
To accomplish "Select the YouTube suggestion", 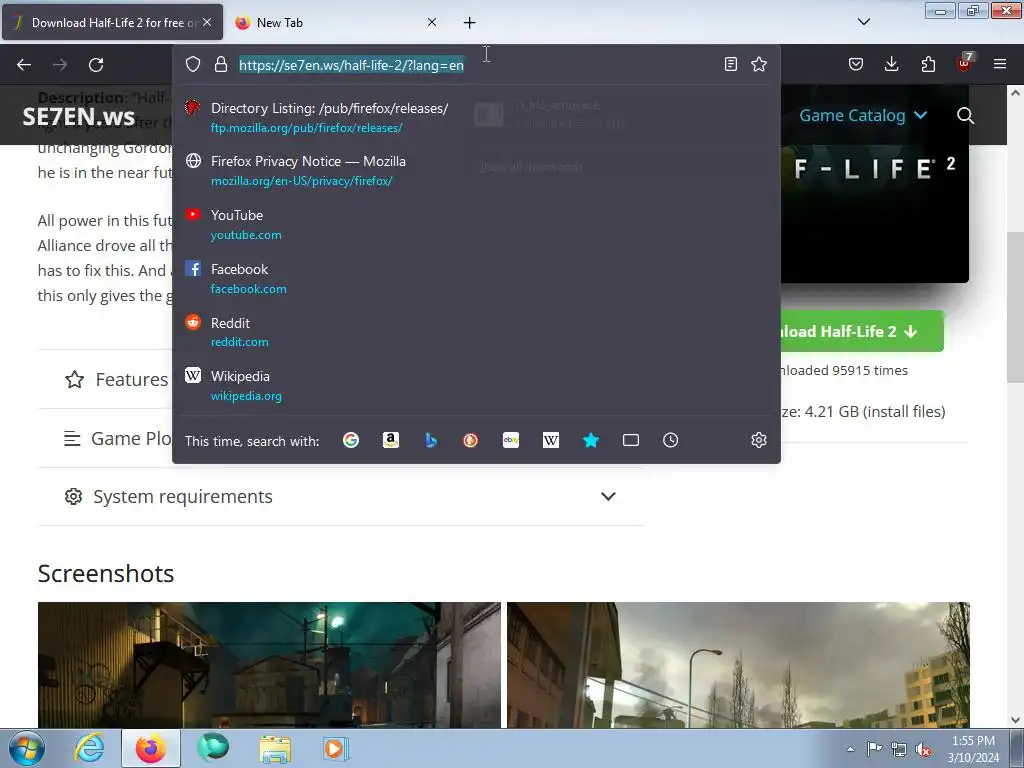I will coord(476,225).
